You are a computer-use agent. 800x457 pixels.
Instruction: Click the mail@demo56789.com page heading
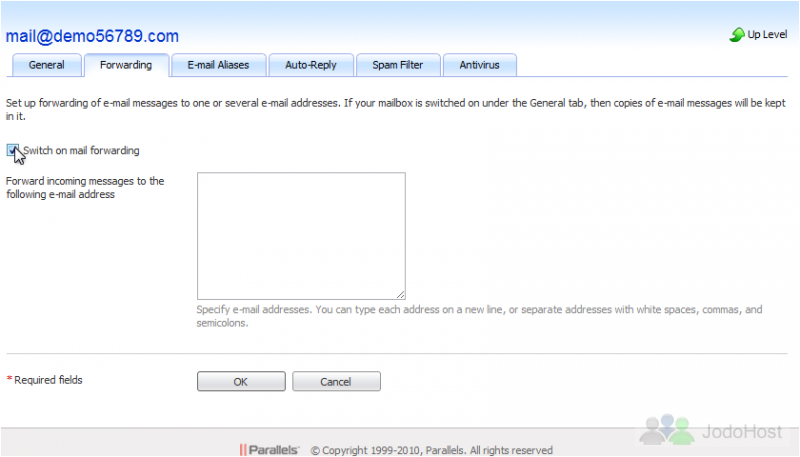(x=92, y=36)
